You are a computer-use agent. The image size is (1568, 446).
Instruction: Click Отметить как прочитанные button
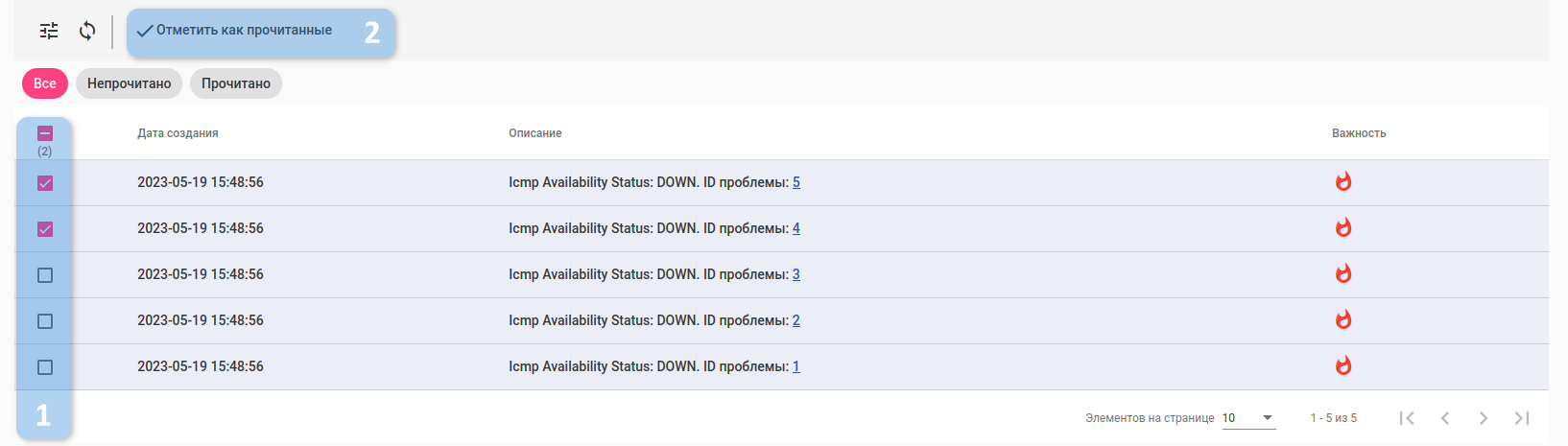(244, 31)
